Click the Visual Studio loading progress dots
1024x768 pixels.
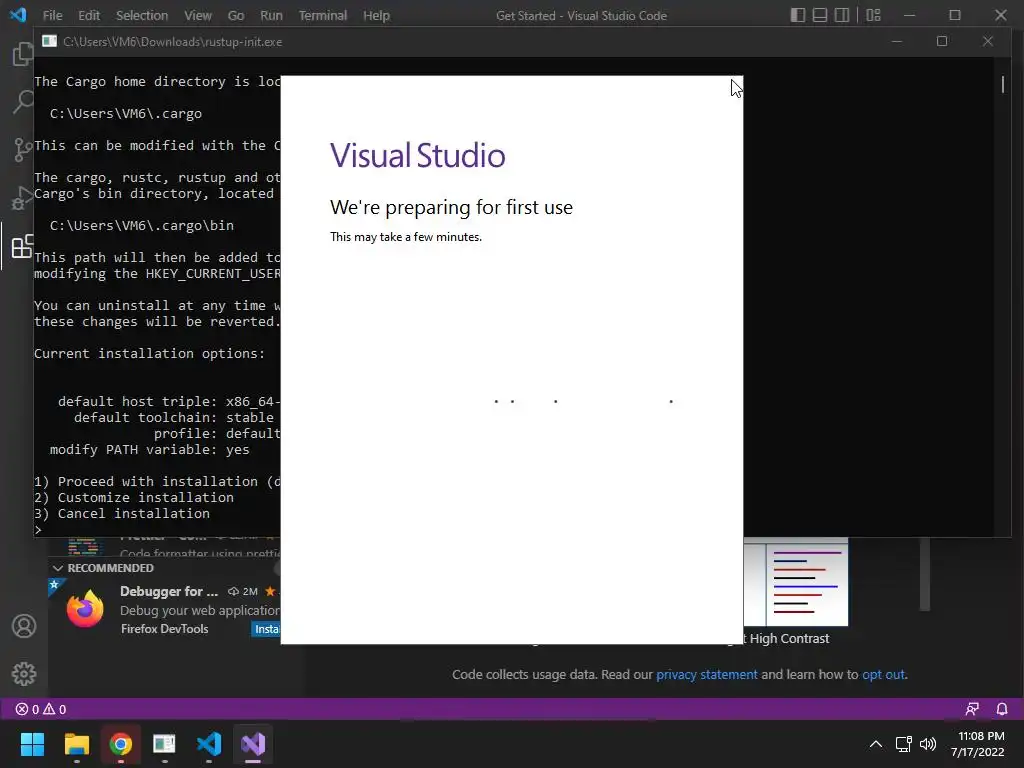coord(583,401)
